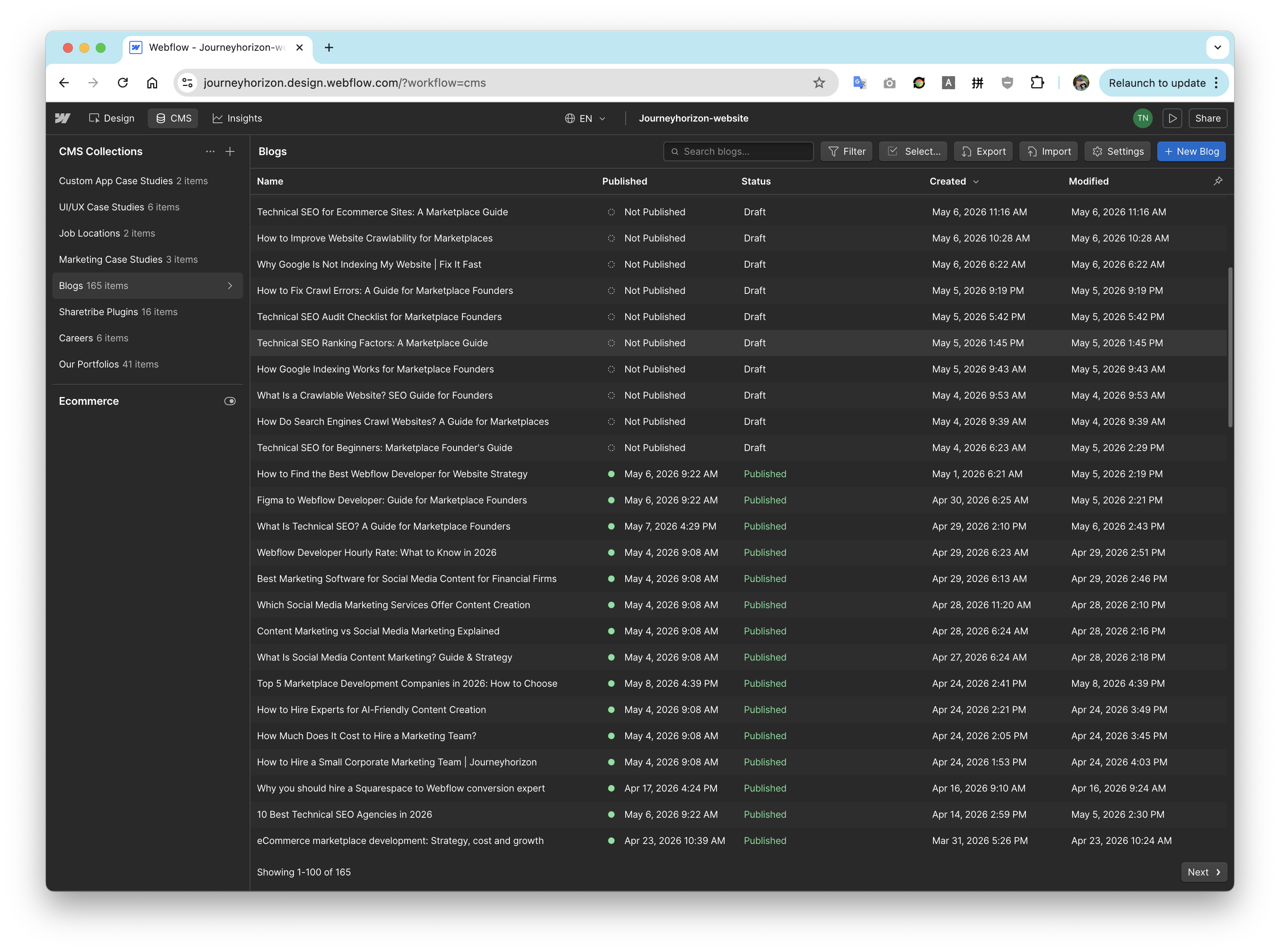
Task: Click the shield extension icon
Action: (1007, 83)
